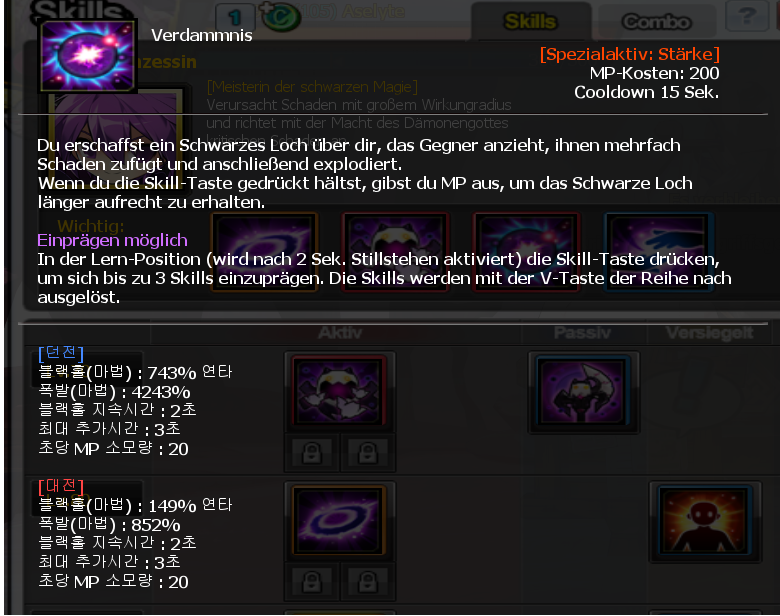Click the red-framed sphere skill in top row
780x616 pixels.
(526, 251)
